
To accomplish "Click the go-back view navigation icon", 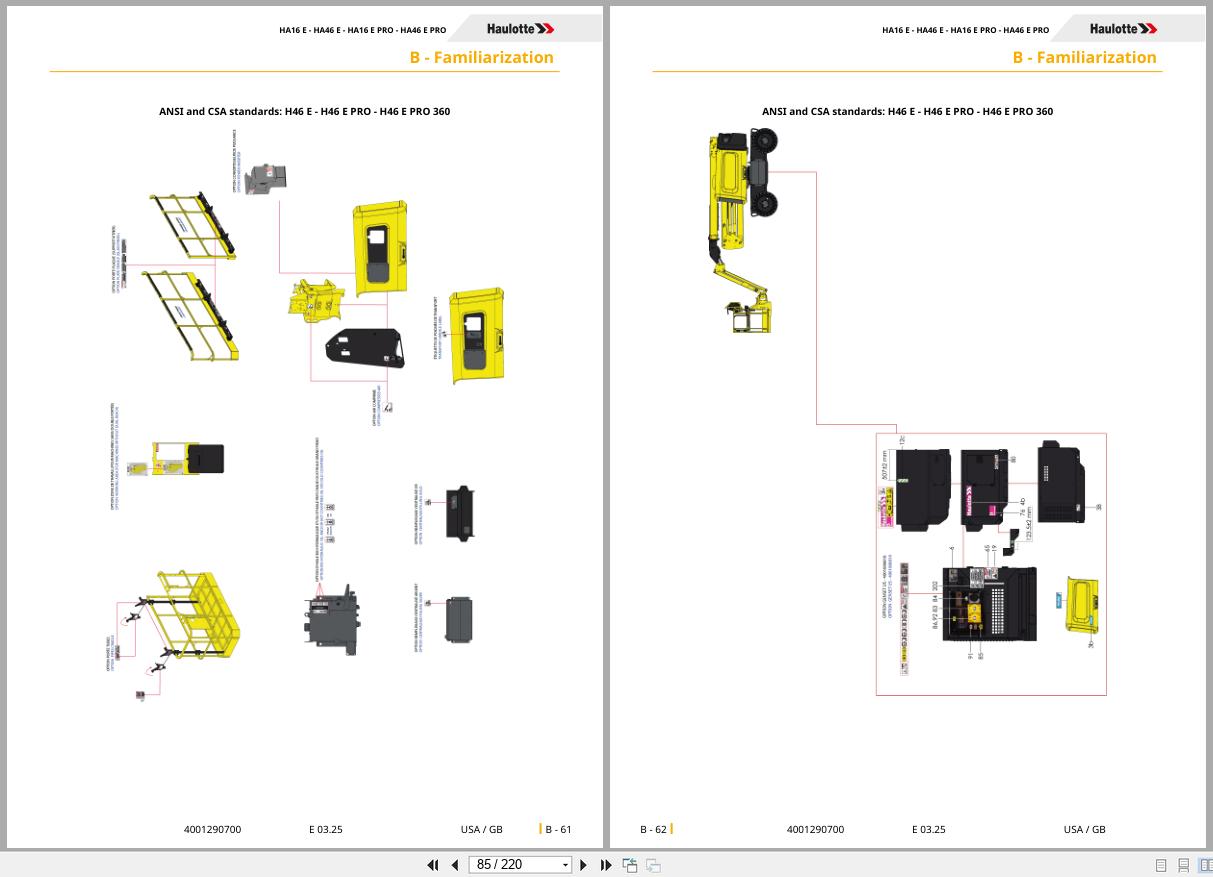I will click(630, 865).
